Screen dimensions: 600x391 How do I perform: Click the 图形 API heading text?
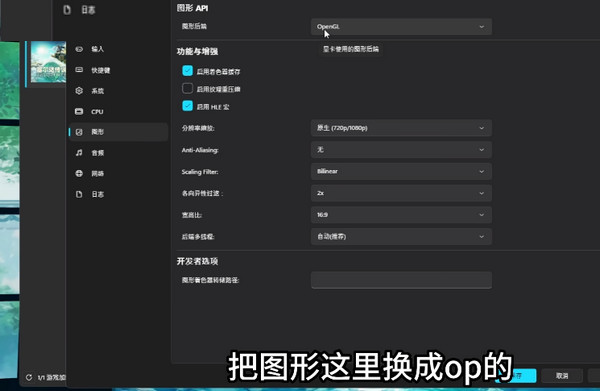[192, 8]
